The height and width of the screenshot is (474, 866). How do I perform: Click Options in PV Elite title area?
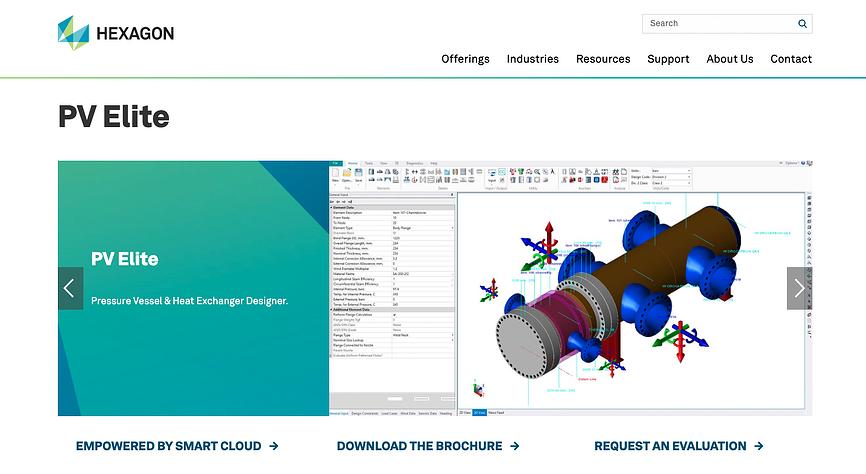tap(791, 163)
